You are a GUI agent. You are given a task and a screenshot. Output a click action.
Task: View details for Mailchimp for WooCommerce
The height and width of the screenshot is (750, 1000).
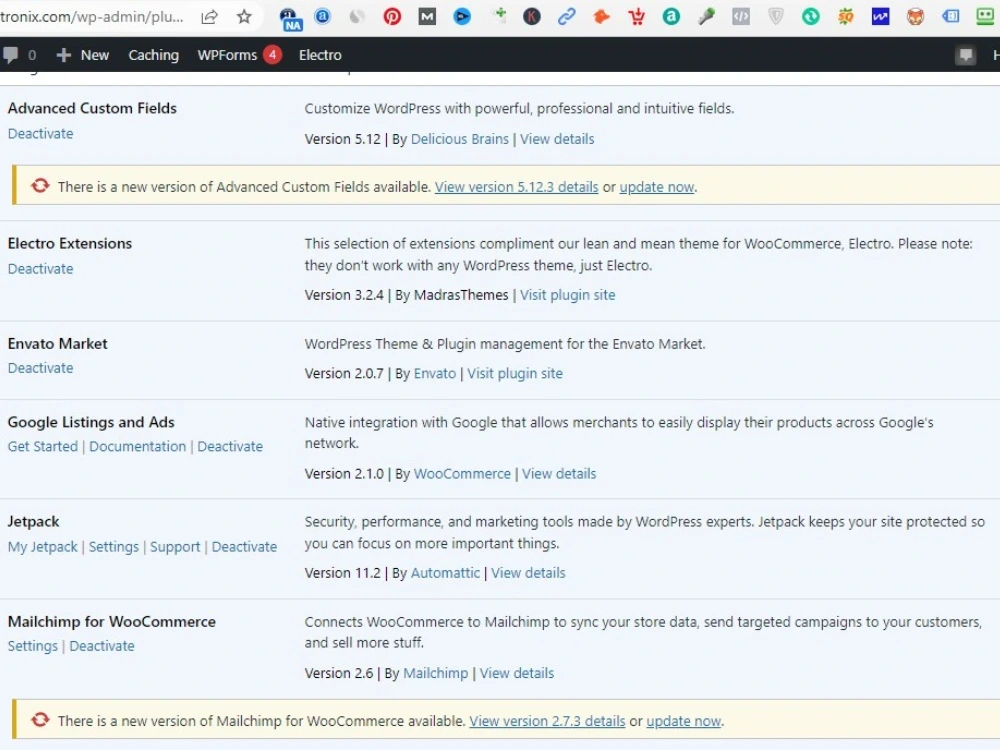[x=517, y=673]
